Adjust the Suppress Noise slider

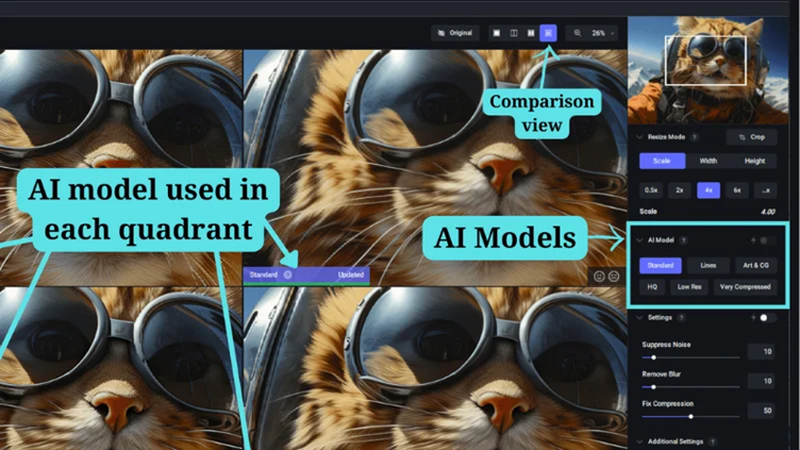click(x=690, y=358)
